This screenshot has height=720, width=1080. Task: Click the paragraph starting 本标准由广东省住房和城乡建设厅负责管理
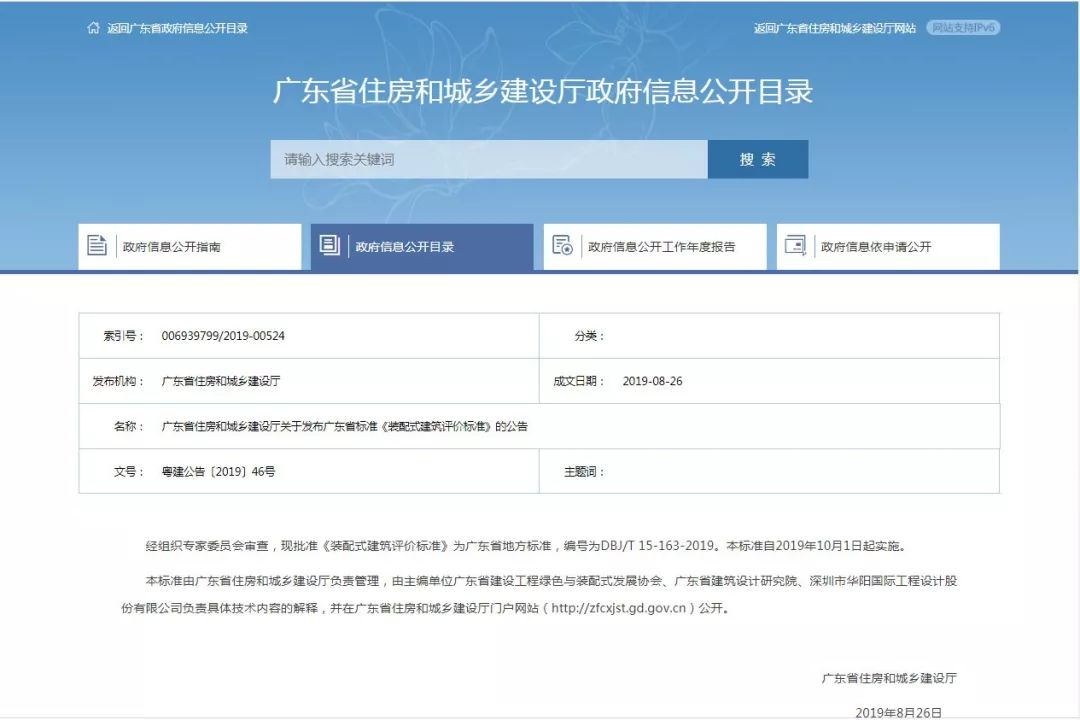click(539, 595)
